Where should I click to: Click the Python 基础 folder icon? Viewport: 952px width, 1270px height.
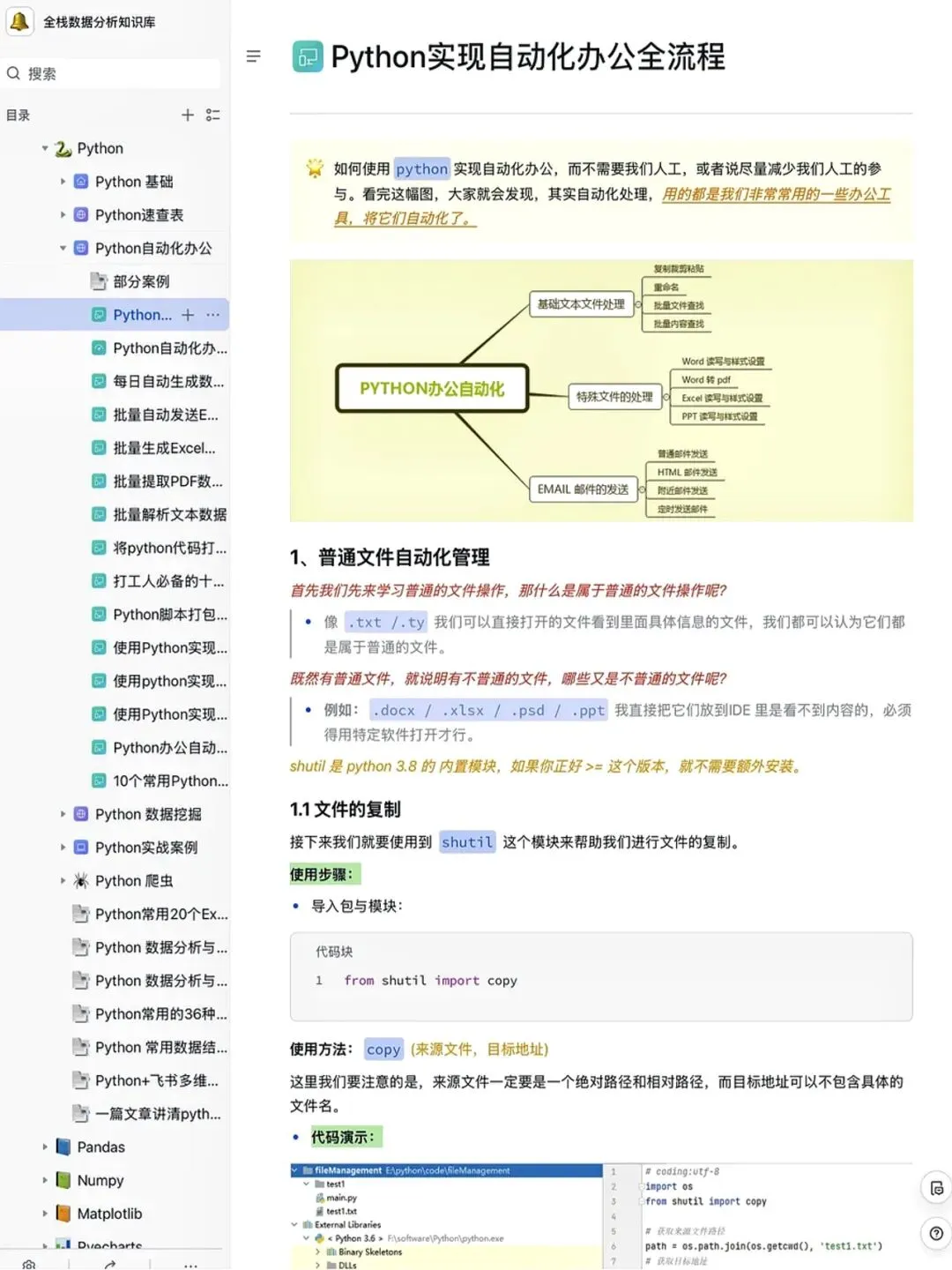click(81, 182)
